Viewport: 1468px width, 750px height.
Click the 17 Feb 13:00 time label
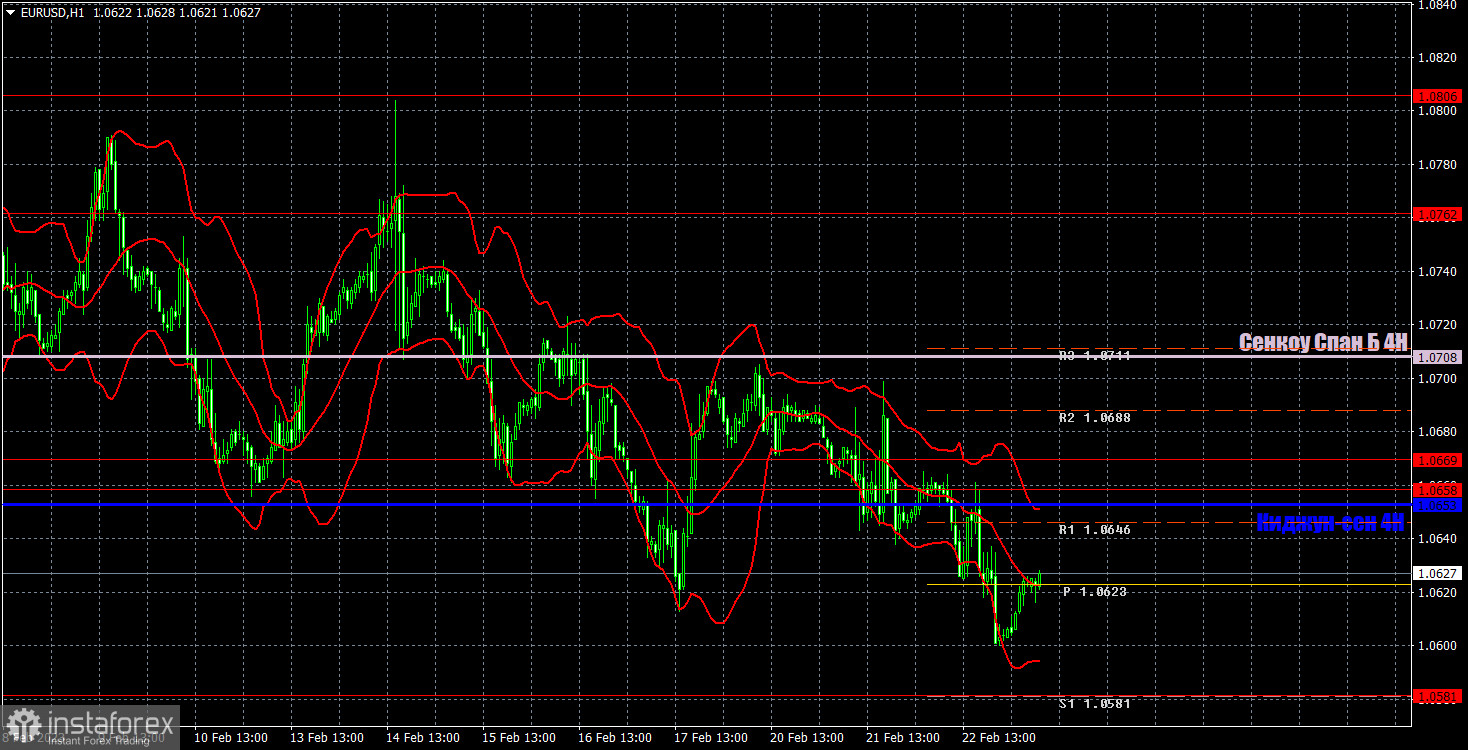711,738
